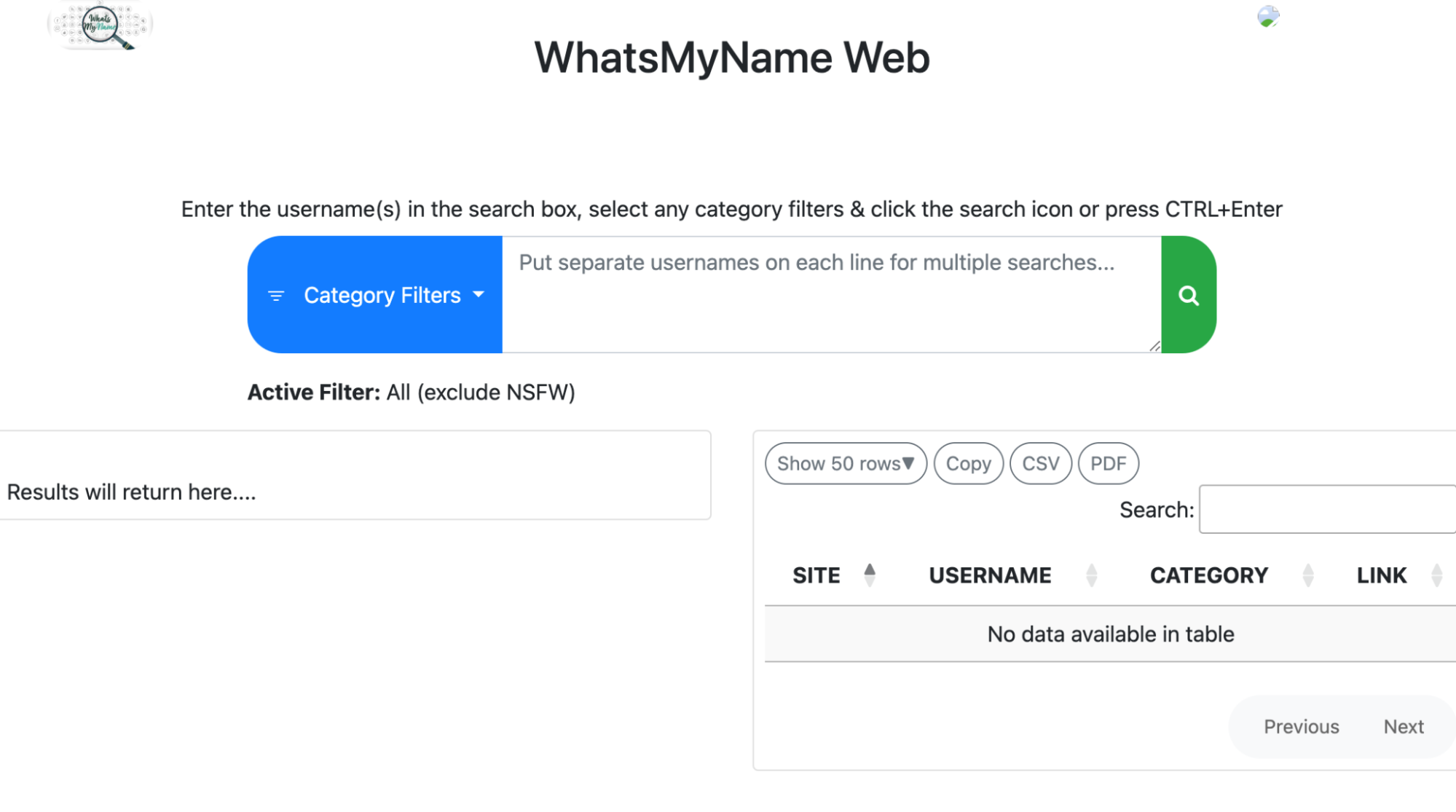Open the Category Filters dropdown
Image resolution: width=1456 pixels, height=812 pixels.
tap(382, 295)
